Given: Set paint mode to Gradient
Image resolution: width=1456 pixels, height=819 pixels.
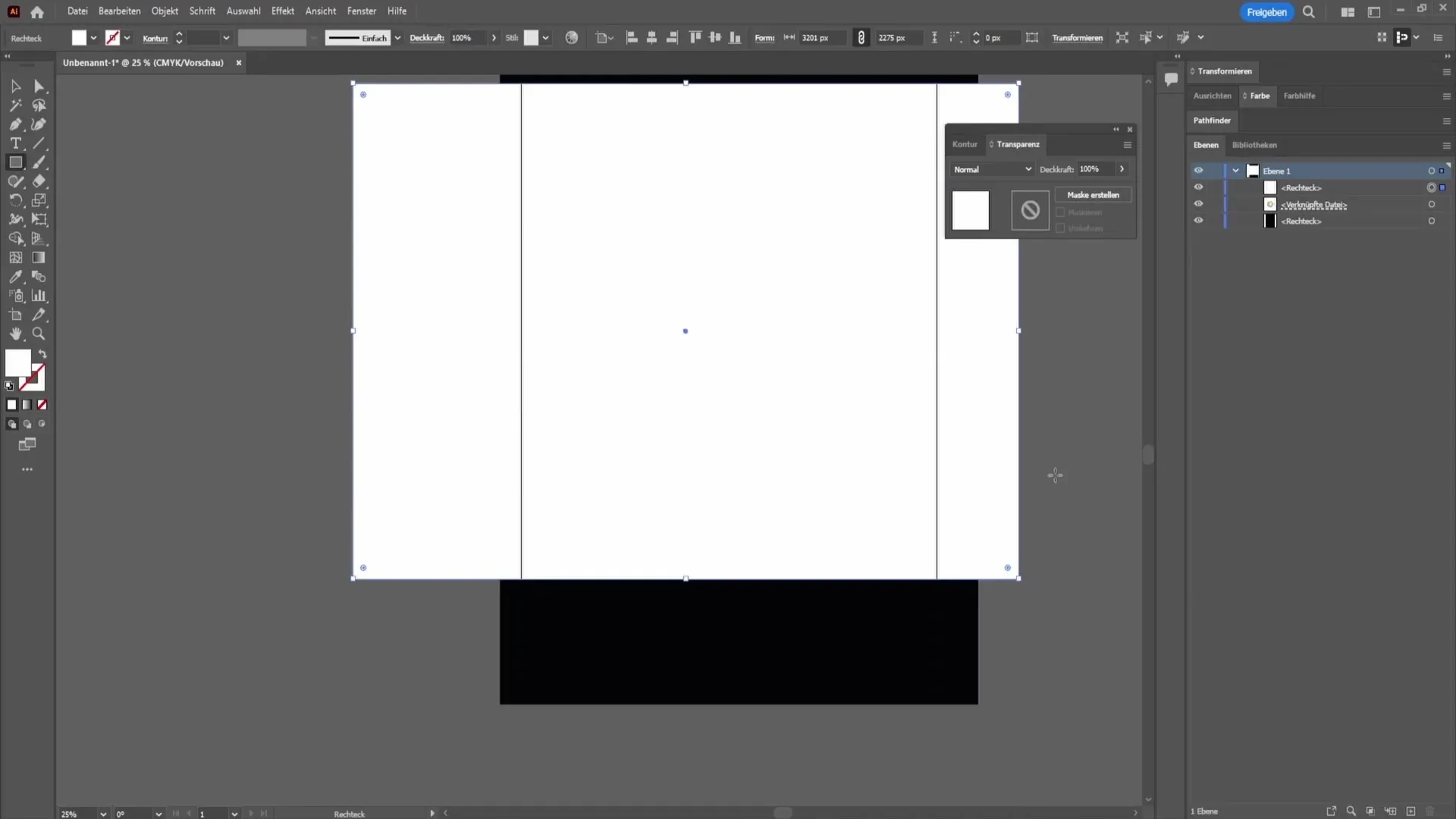Looking at the screenshot, I should pyautogui.click(x=27, y=405).
